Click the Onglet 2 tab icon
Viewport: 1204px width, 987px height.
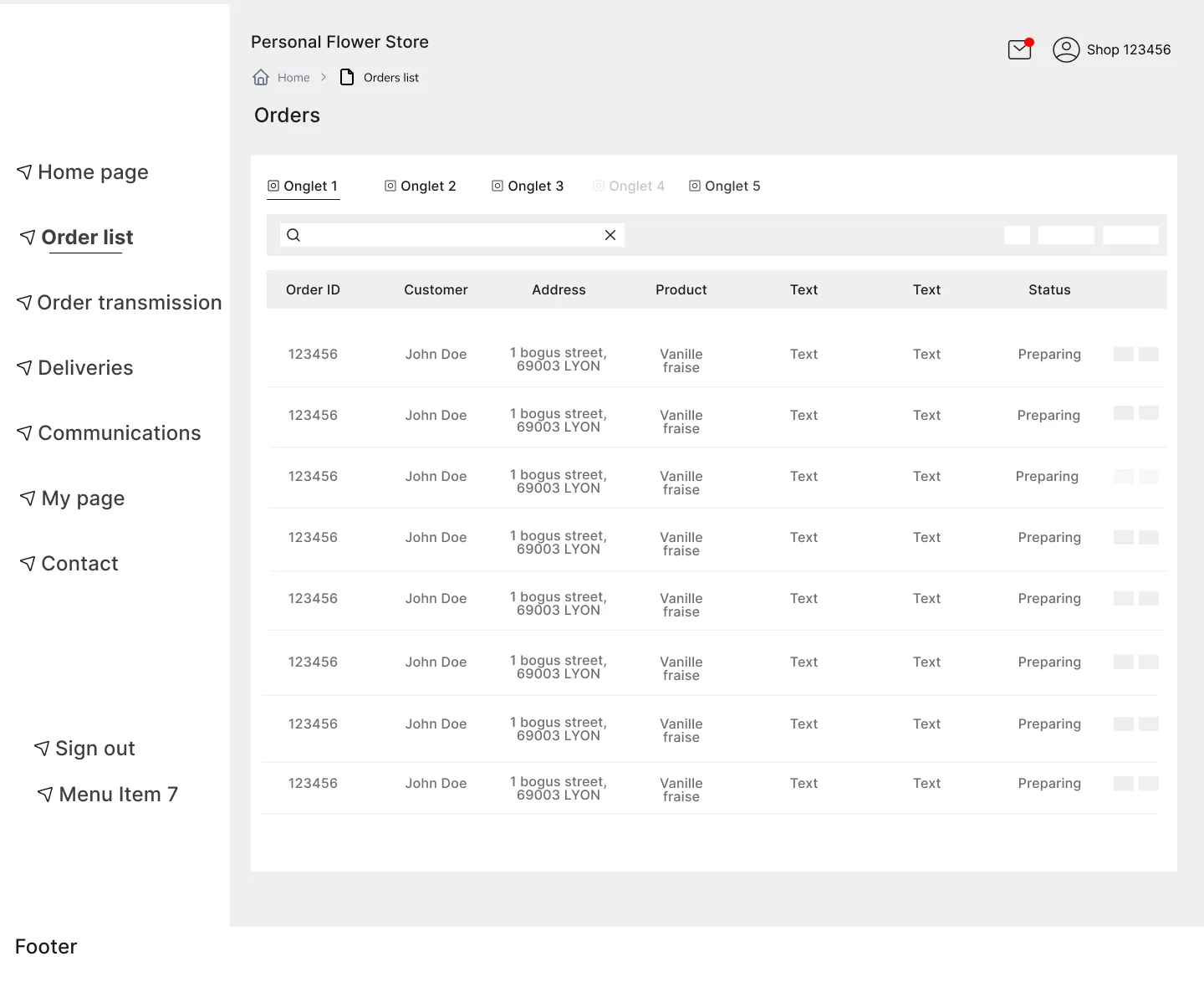(390, 186)
